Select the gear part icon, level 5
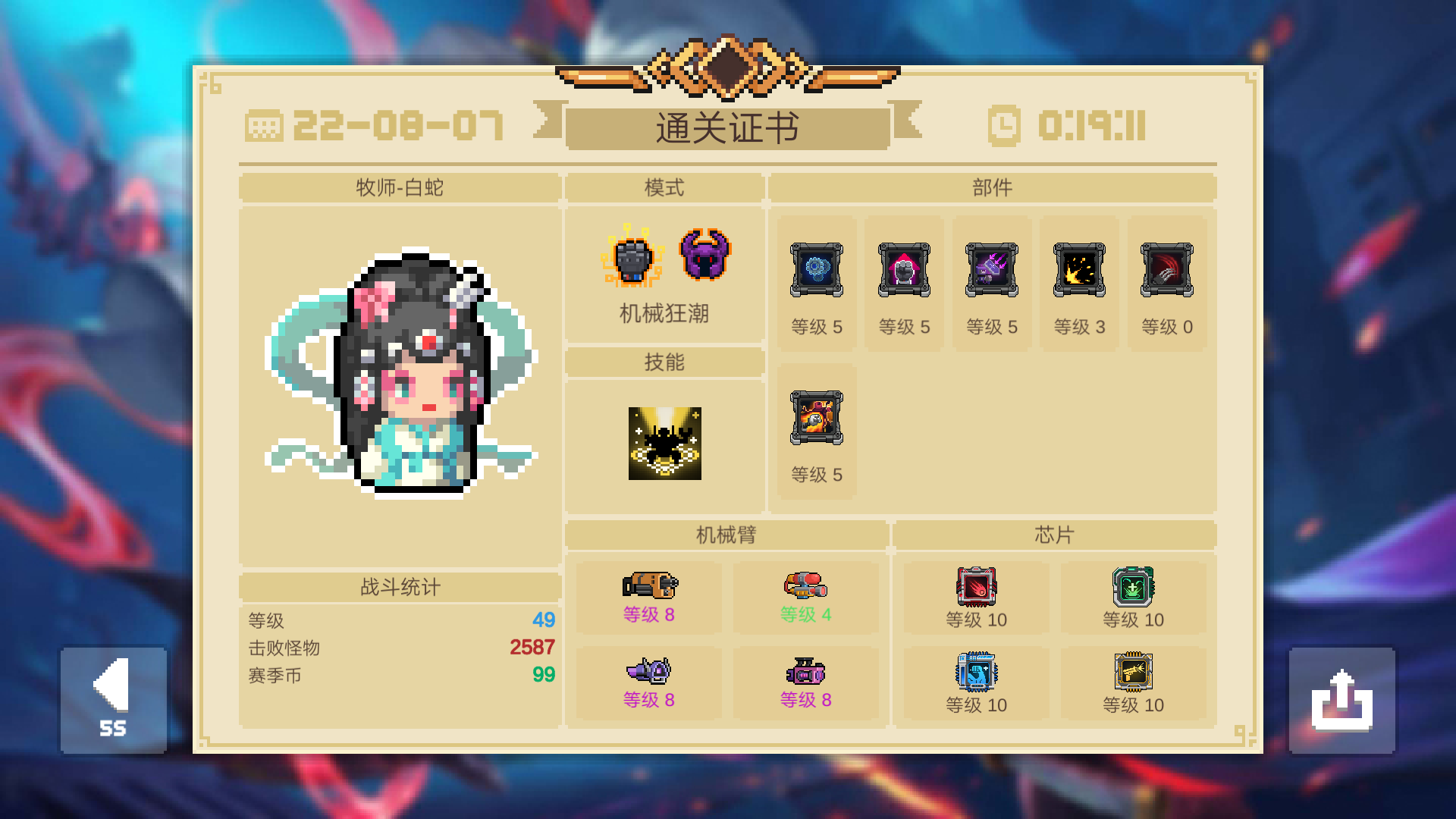This screenshot has height=819, width=1456. 817,270
